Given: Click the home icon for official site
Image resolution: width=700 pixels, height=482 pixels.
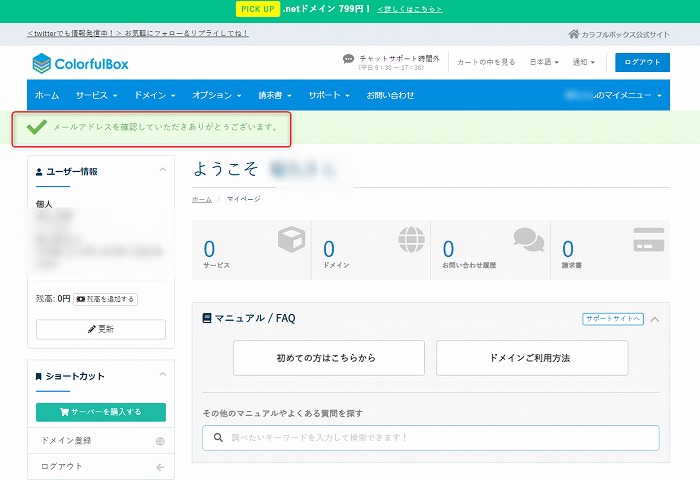Looking at the screenshot, I should pos(573,34).
